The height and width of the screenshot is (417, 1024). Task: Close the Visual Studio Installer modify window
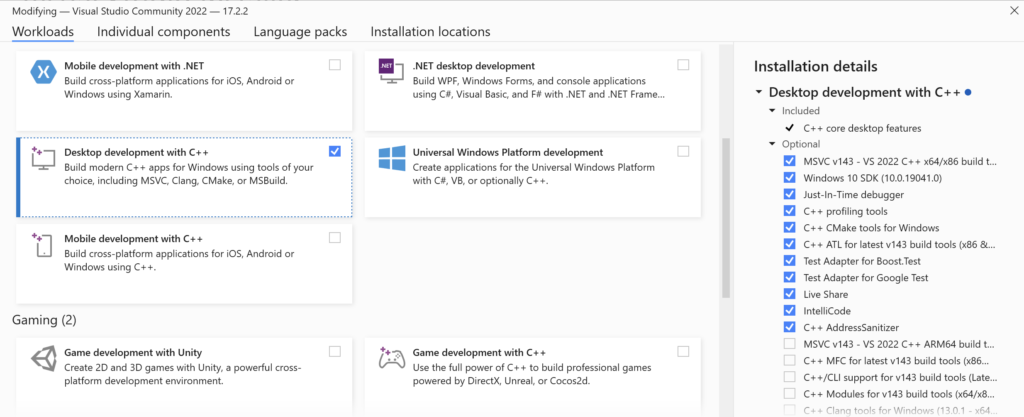click(x=1014, y=10)
